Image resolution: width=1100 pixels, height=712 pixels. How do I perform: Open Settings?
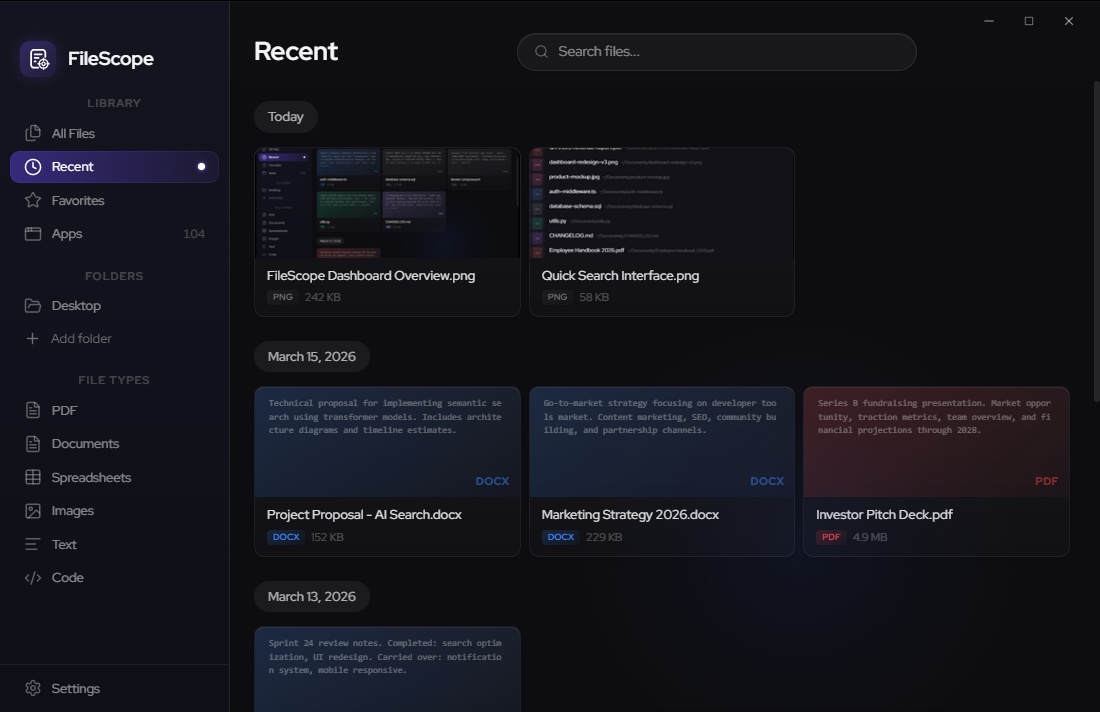click(x=74, y=688)
